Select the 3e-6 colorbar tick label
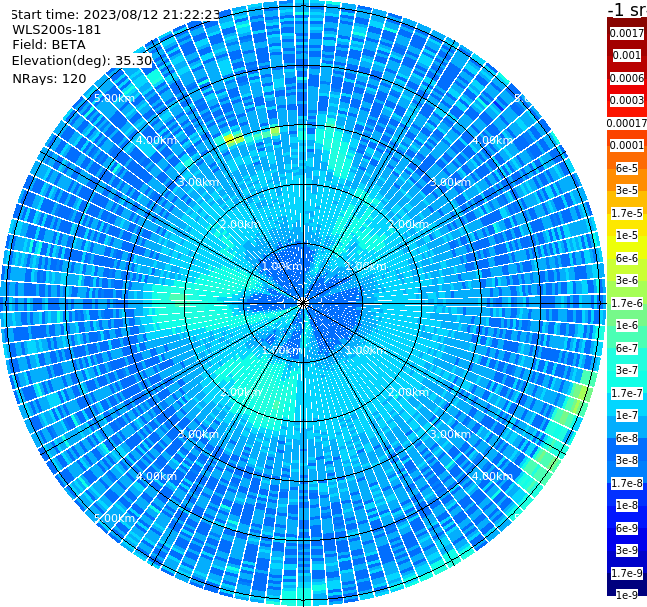This screenshot has width=647, height=607. 627,280
